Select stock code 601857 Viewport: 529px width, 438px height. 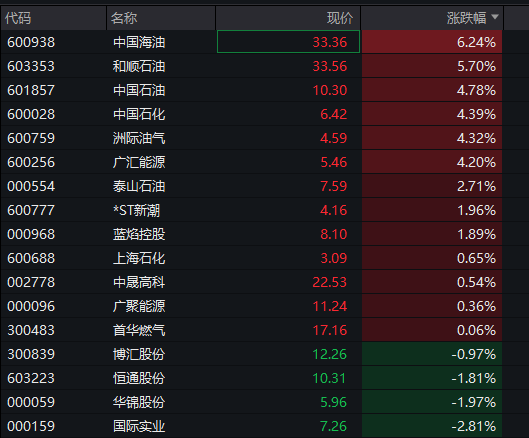pos(31,90)
